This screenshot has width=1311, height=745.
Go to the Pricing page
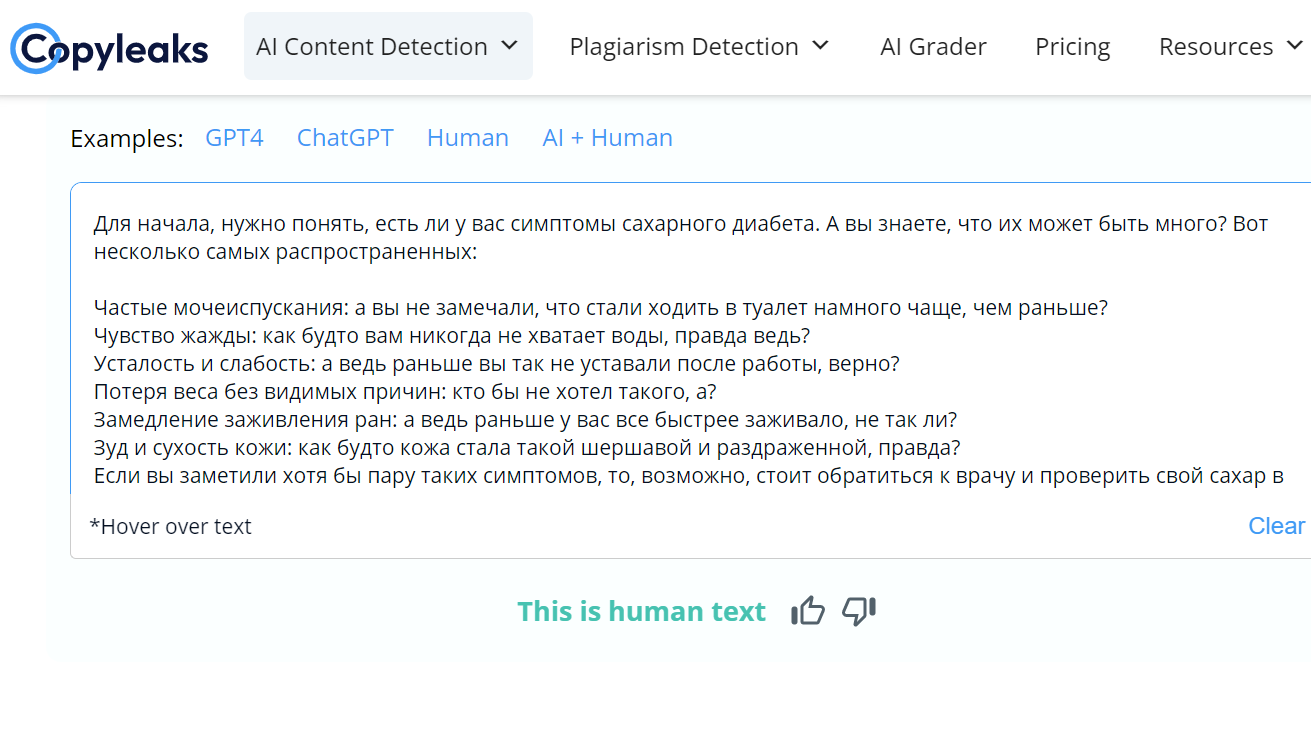point(1072,47)
